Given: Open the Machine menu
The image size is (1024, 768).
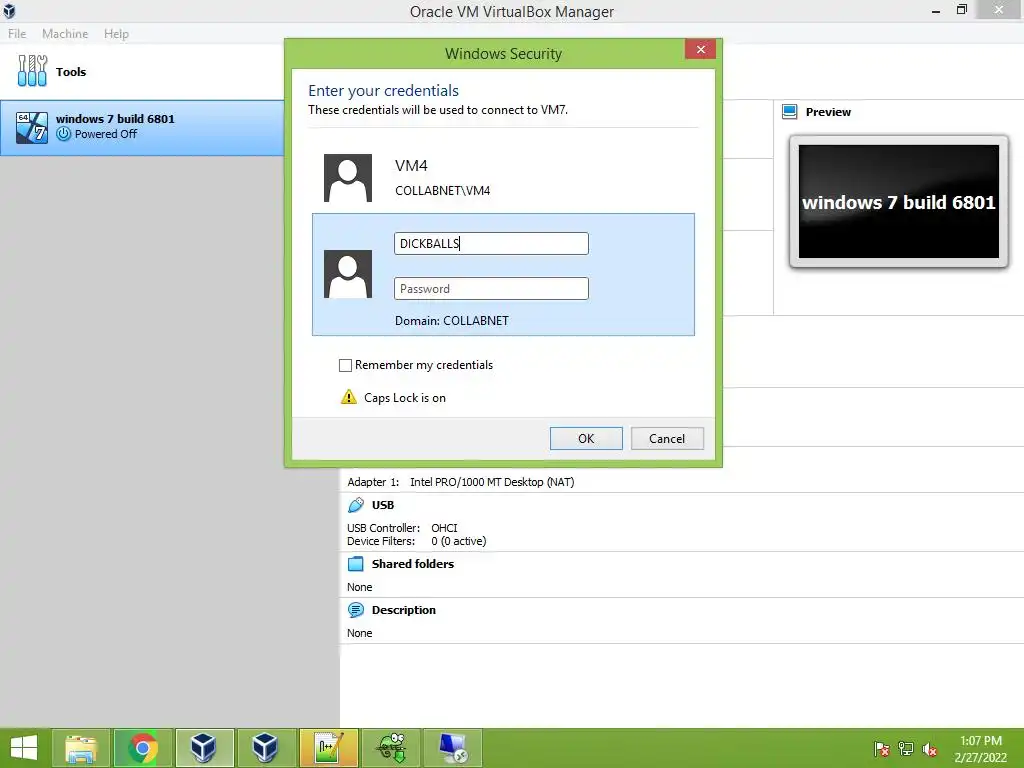Looking at the screenshot, I should pyautogui.click(x=65, y=33).
